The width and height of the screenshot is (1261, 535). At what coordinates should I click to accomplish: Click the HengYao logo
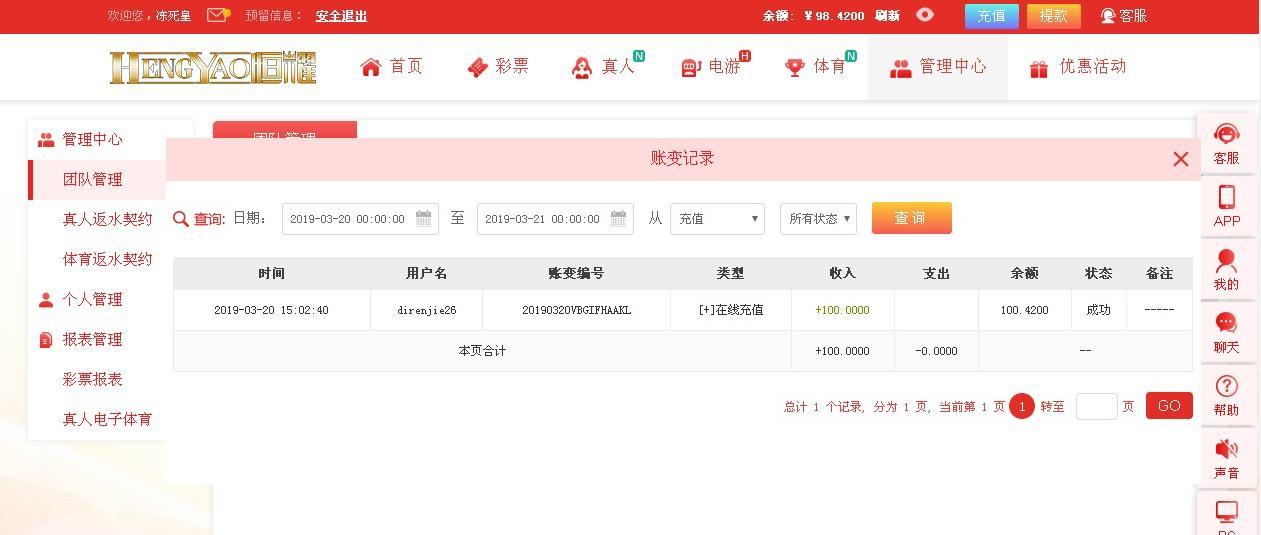pyautogui.click(x=213, y=67)
